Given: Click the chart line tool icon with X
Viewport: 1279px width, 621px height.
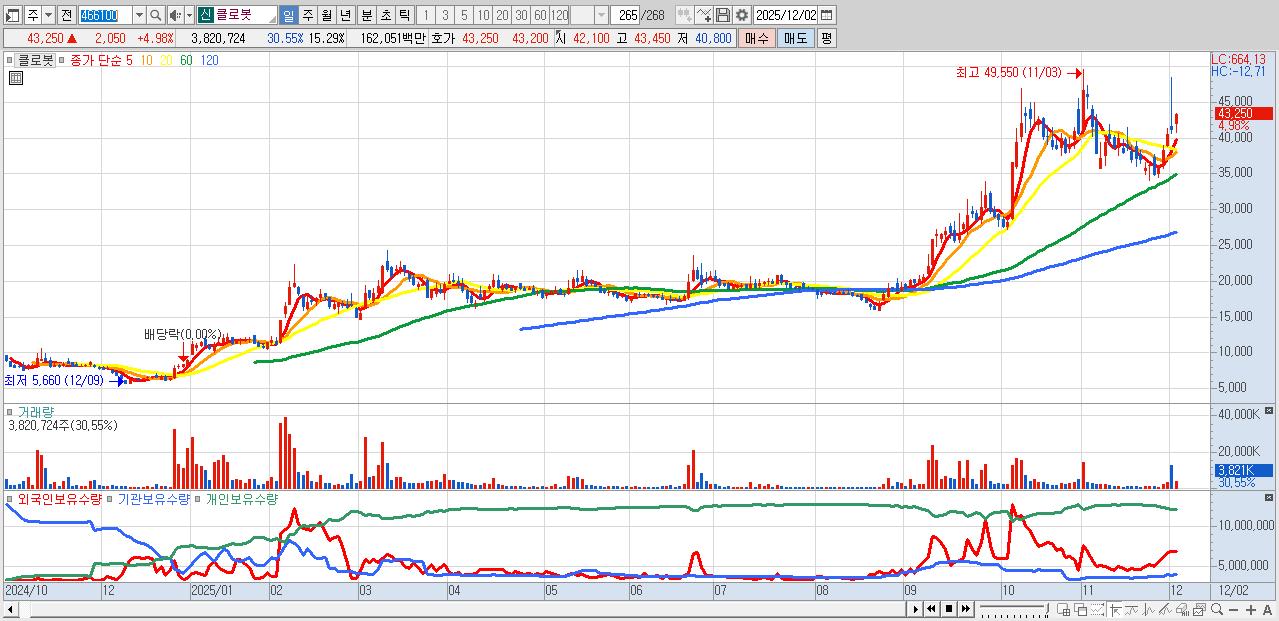Looking at the screenshot, I should (703, 15).
